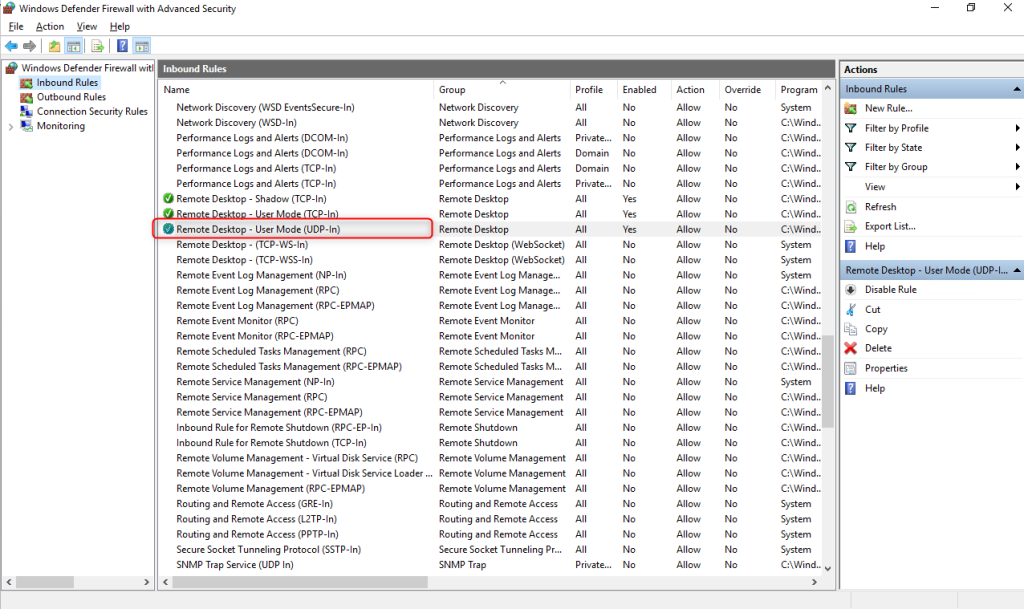
Task: Click the Monitoring tree icon
Action: [26, 126]
